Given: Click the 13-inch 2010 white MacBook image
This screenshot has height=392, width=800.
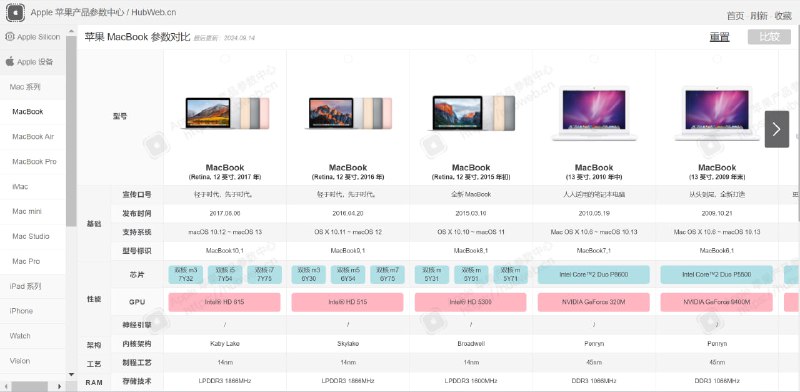Looking at the screenshot, I should [594, 113].
